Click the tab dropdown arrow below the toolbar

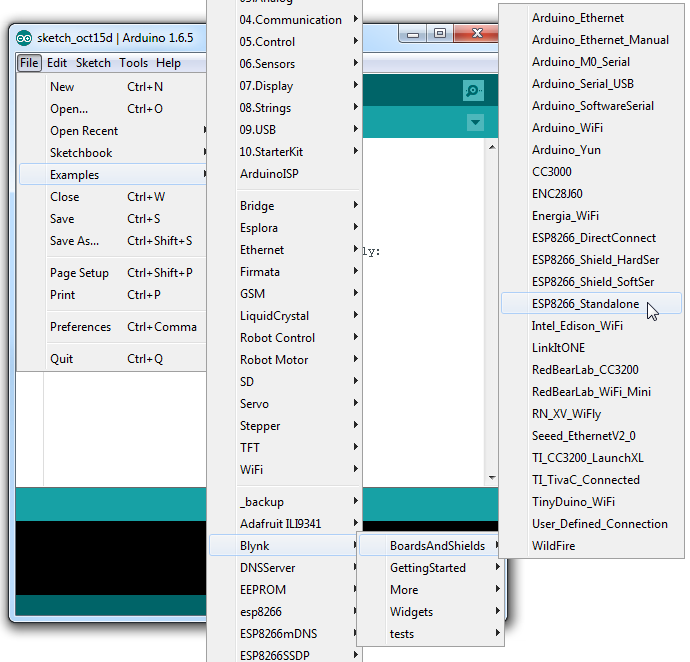point(475,122)
